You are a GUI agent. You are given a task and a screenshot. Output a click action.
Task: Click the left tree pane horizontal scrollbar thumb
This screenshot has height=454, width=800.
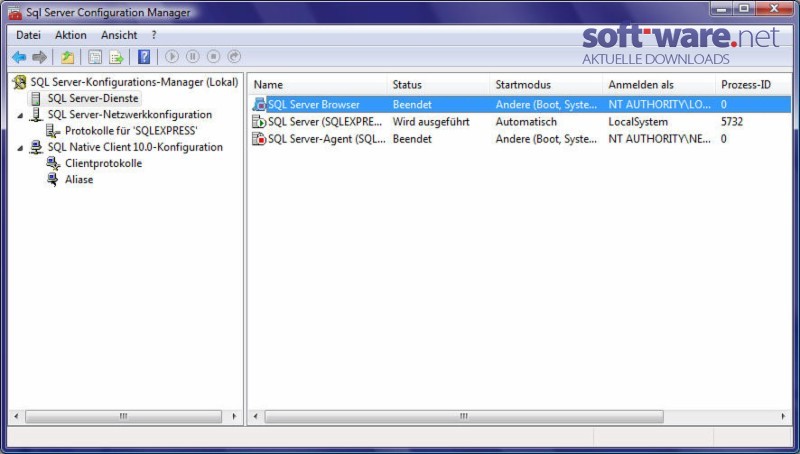123,416
